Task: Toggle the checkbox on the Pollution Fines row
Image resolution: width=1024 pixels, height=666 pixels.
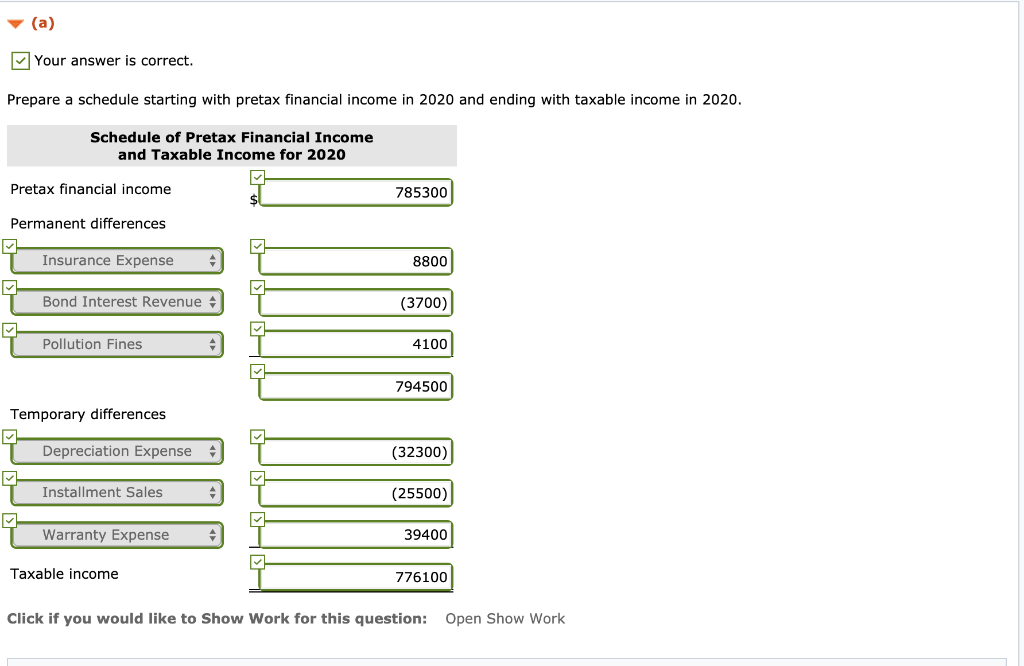Action: coord(9,329)
